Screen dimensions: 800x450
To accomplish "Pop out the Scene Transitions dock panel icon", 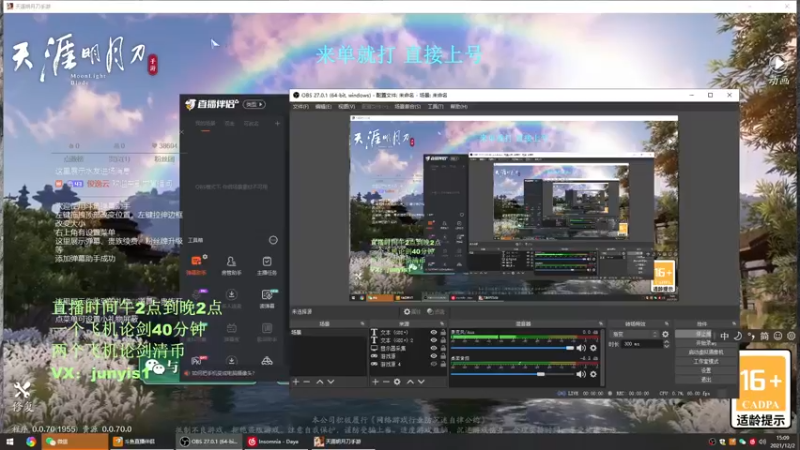I will tap(666, 324).
